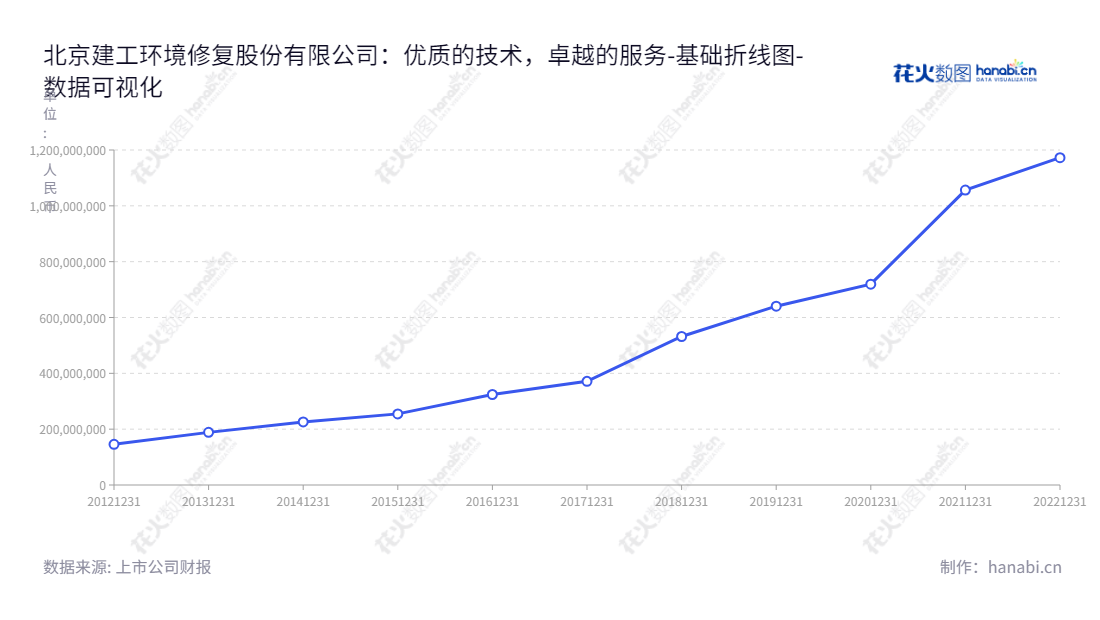Click the 20141231 data point marker
1100x620 pixels.
[x=303, y=422]
